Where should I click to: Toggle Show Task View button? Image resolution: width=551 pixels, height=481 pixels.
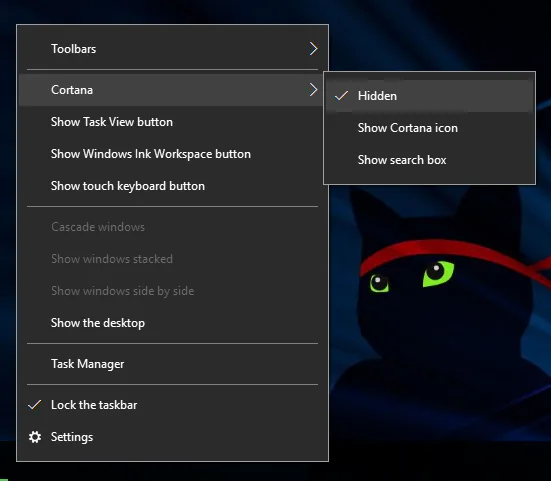173,122
